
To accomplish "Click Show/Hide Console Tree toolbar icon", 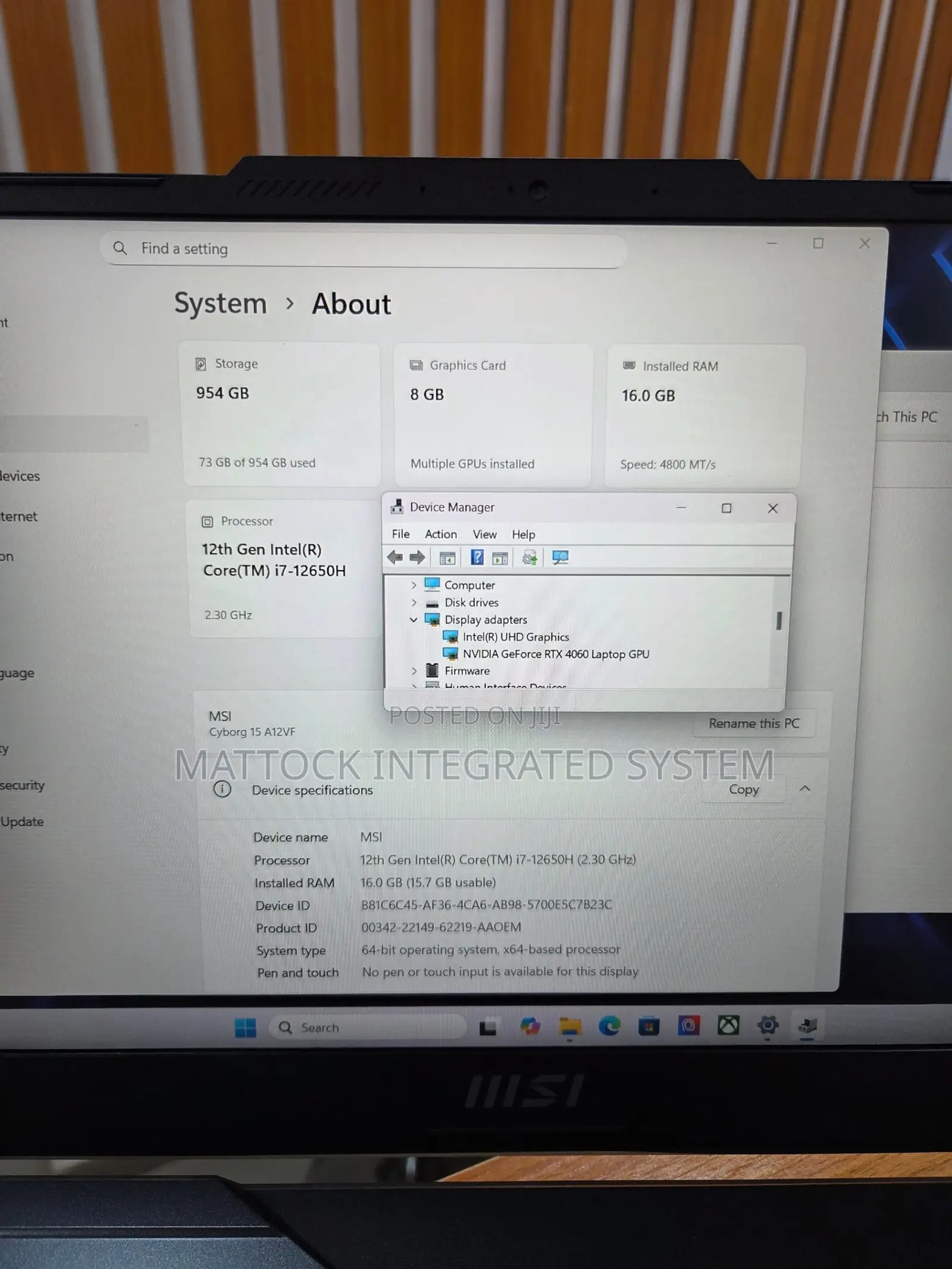I will tap(447, 558).
